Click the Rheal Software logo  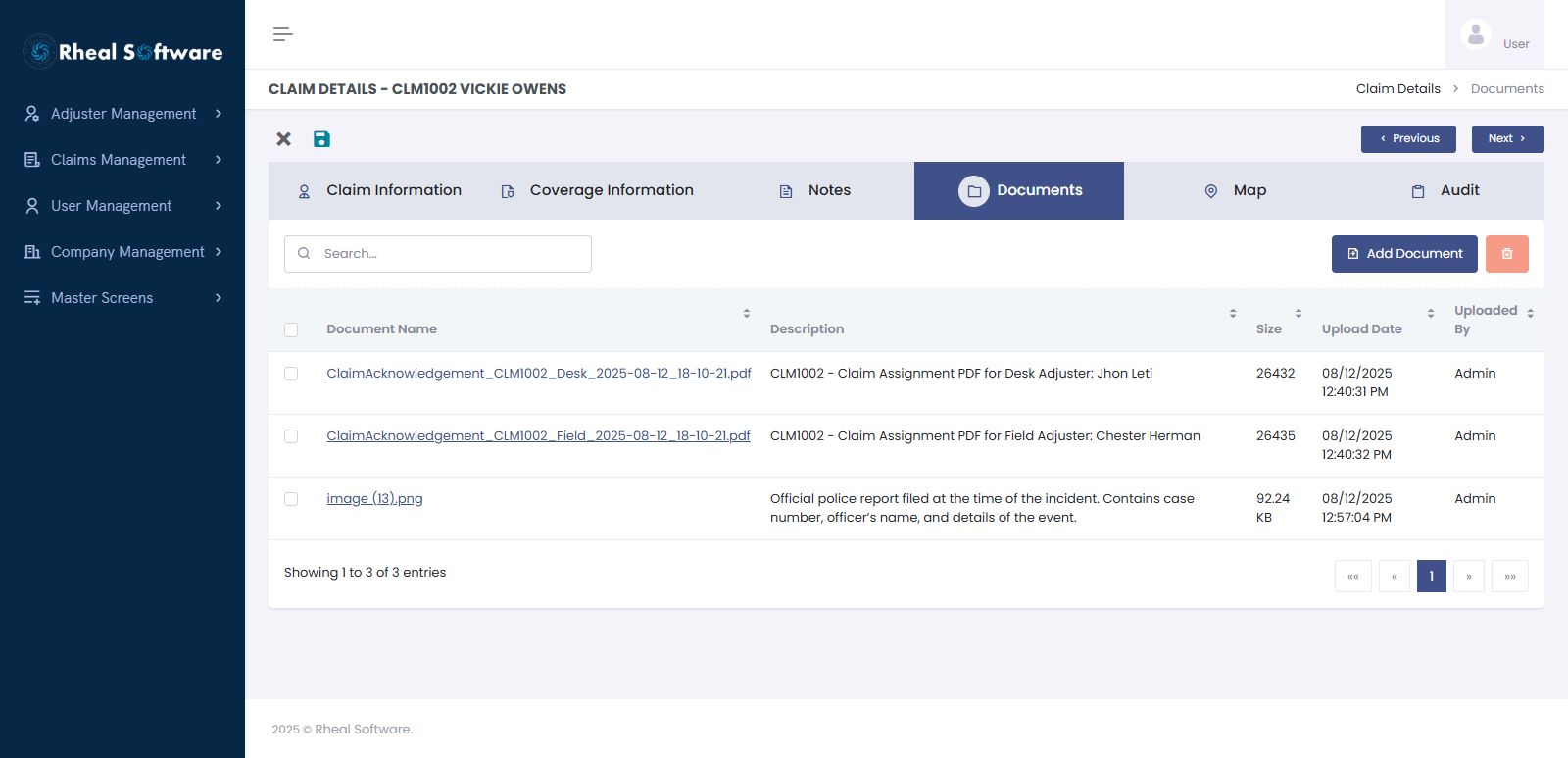123,52
